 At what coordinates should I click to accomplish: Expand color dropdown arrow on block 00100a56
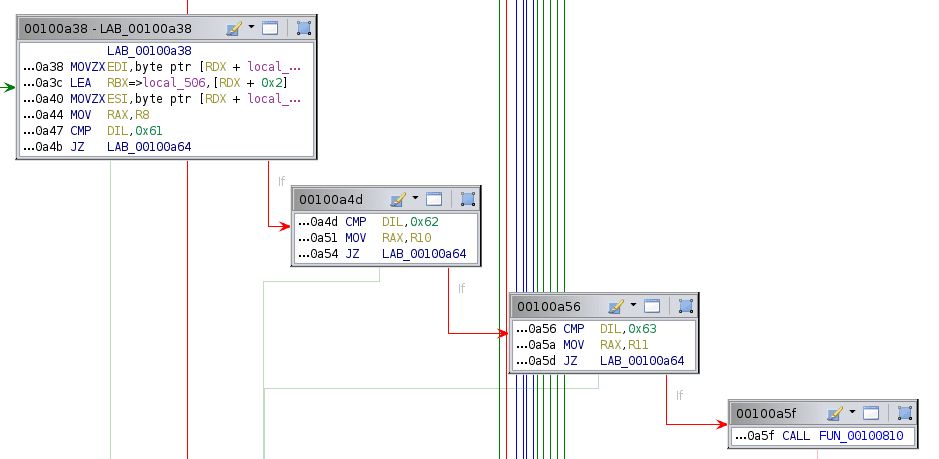click(632, 306)
